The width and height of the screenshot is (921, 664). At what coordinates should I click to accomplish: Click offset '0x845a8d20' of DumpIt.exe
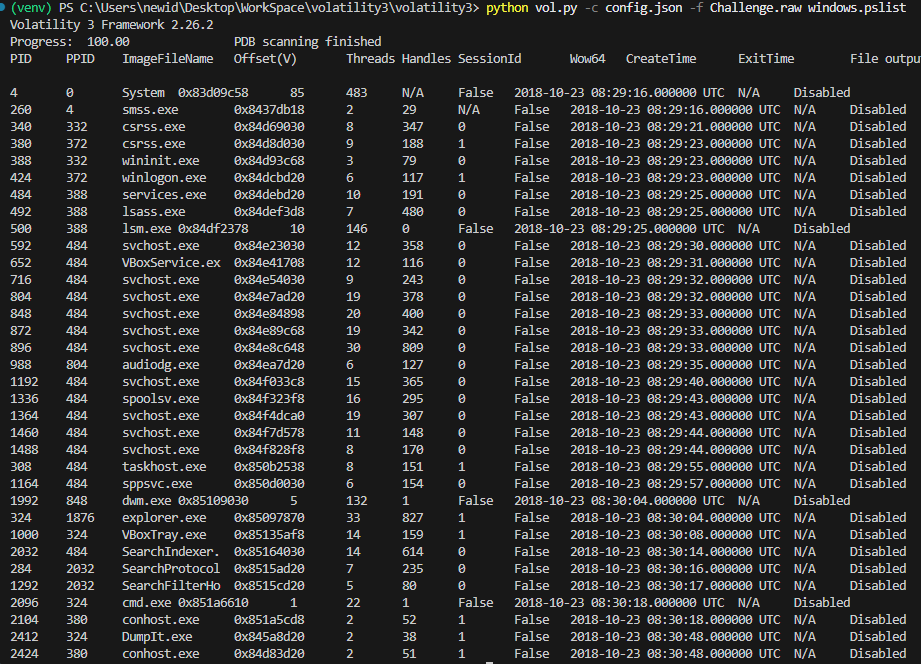click(x=269, y=637)
